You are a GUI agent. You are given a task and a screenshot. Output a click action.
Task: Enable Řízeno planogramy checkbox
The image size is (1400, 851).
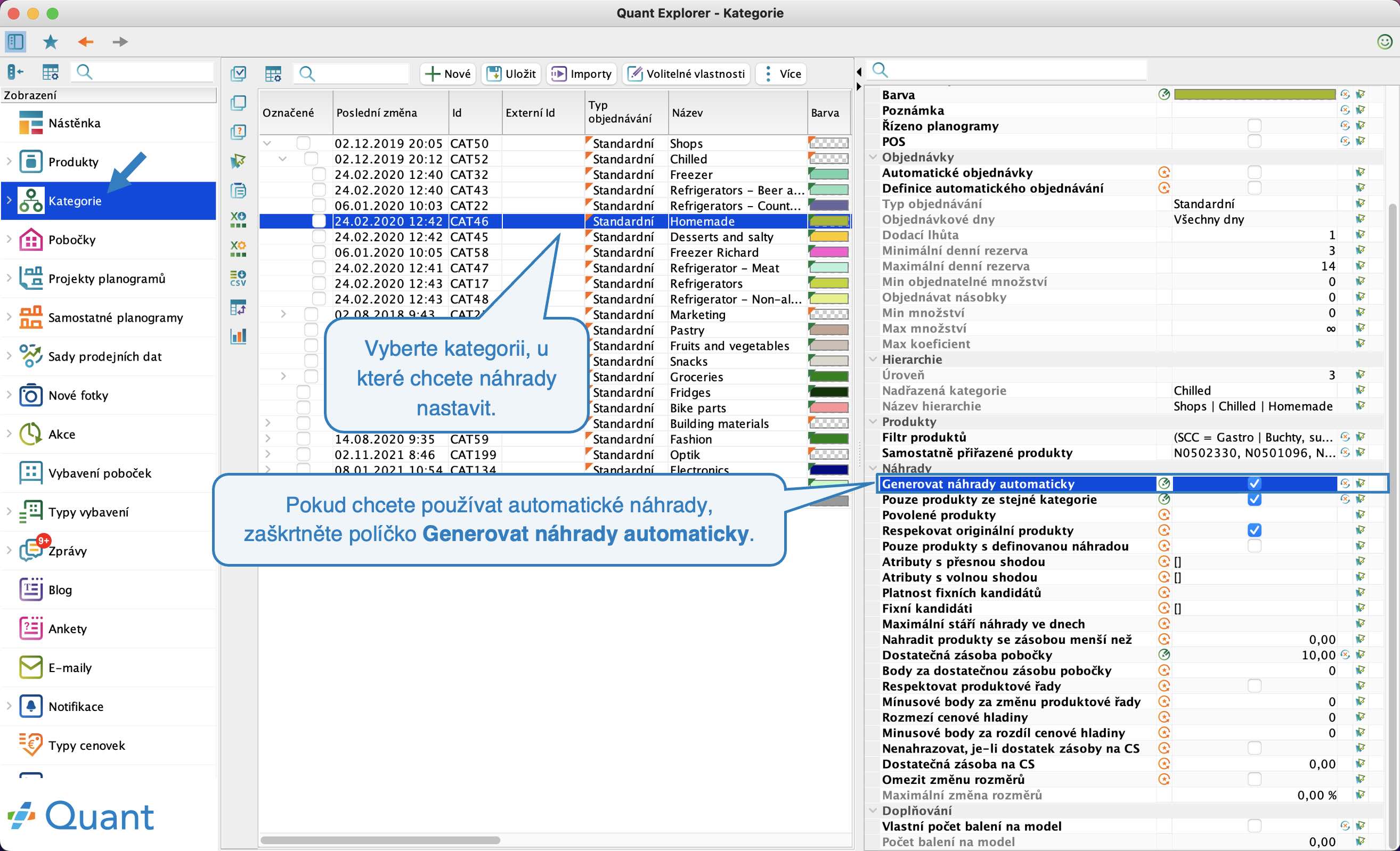[1254, 126]
